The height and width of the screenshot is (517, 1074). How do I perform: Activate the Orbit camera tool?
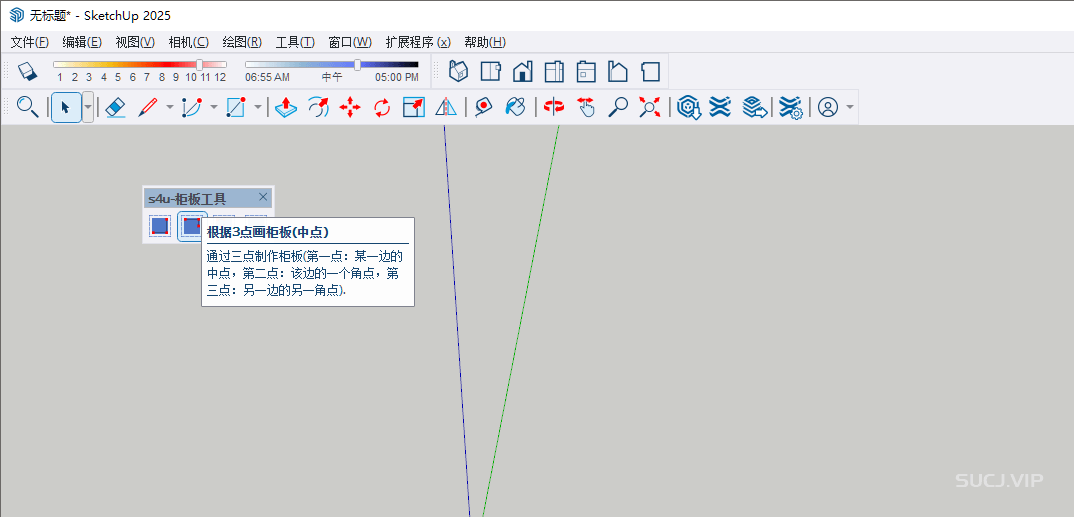point(554,107)
